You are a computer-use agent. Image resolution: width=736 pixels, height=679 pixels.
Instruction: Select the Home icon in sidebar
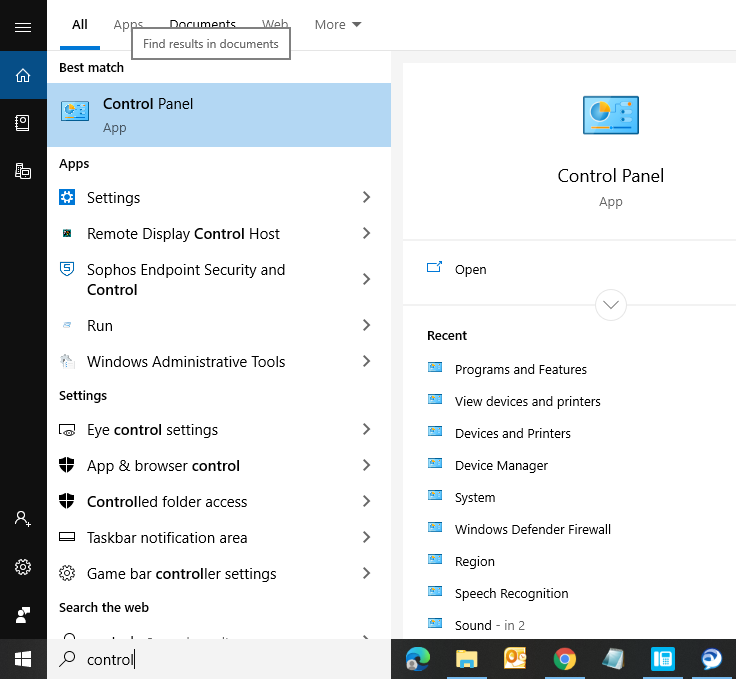[x=23, y=75]
